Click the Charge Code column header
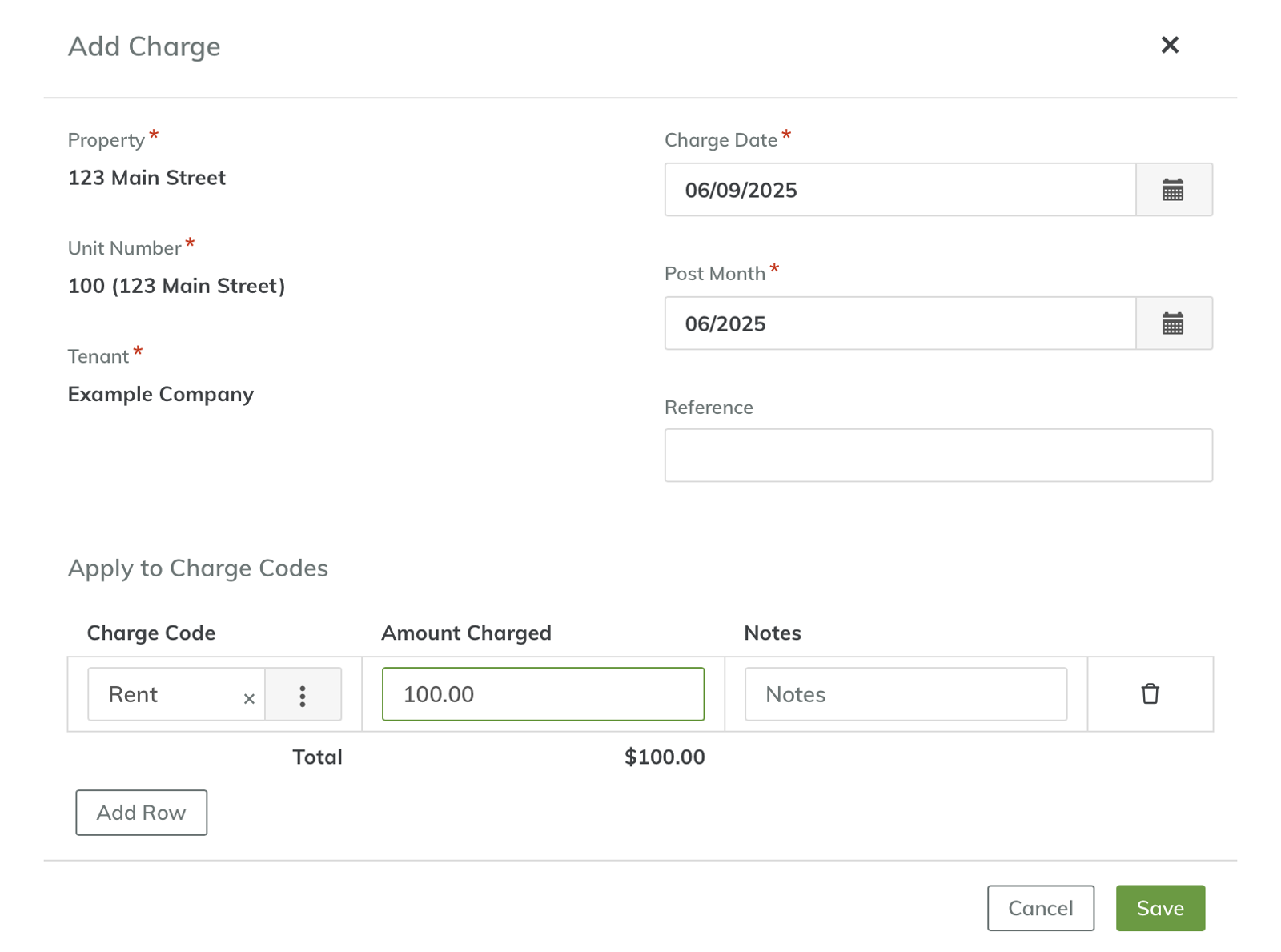Viewport: 1281px width, 952px height. tap(151, 633)
